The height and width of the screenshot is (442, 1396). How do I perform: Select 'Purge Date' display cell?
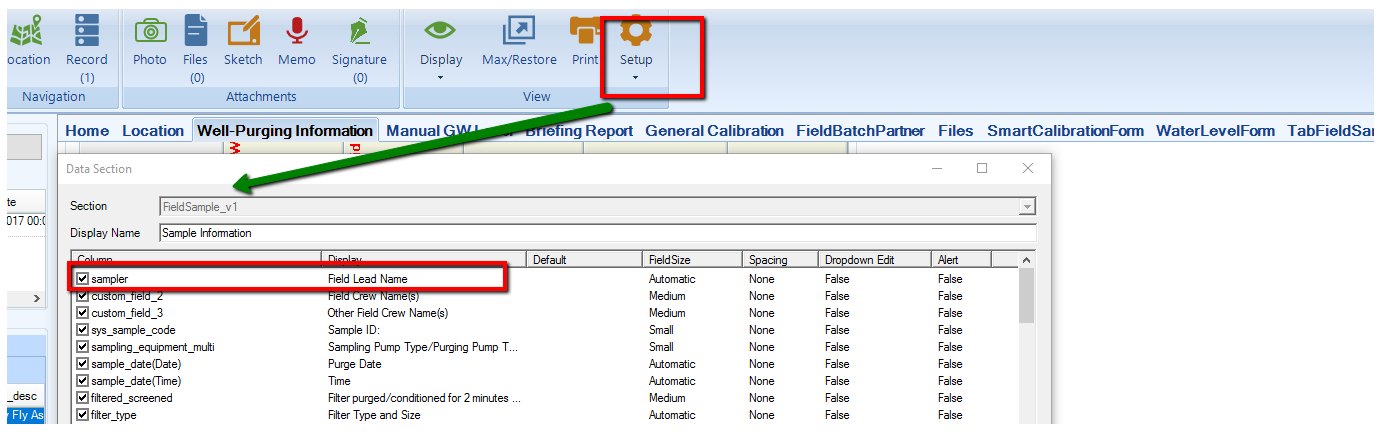click(x=355, y=364)
